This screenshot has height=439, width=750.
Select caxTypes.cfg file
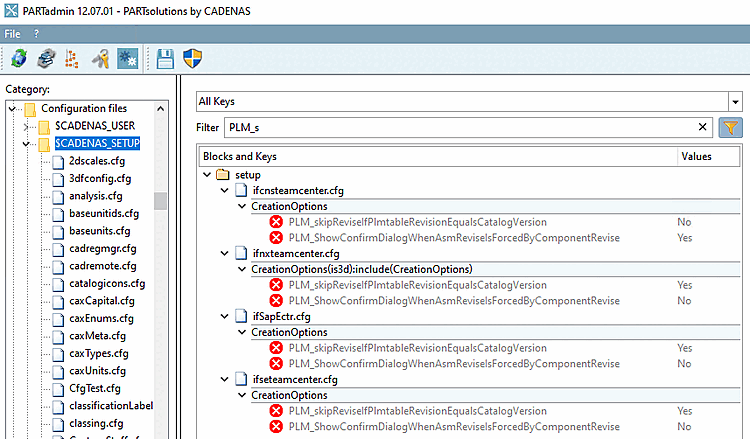click(99, 353)
